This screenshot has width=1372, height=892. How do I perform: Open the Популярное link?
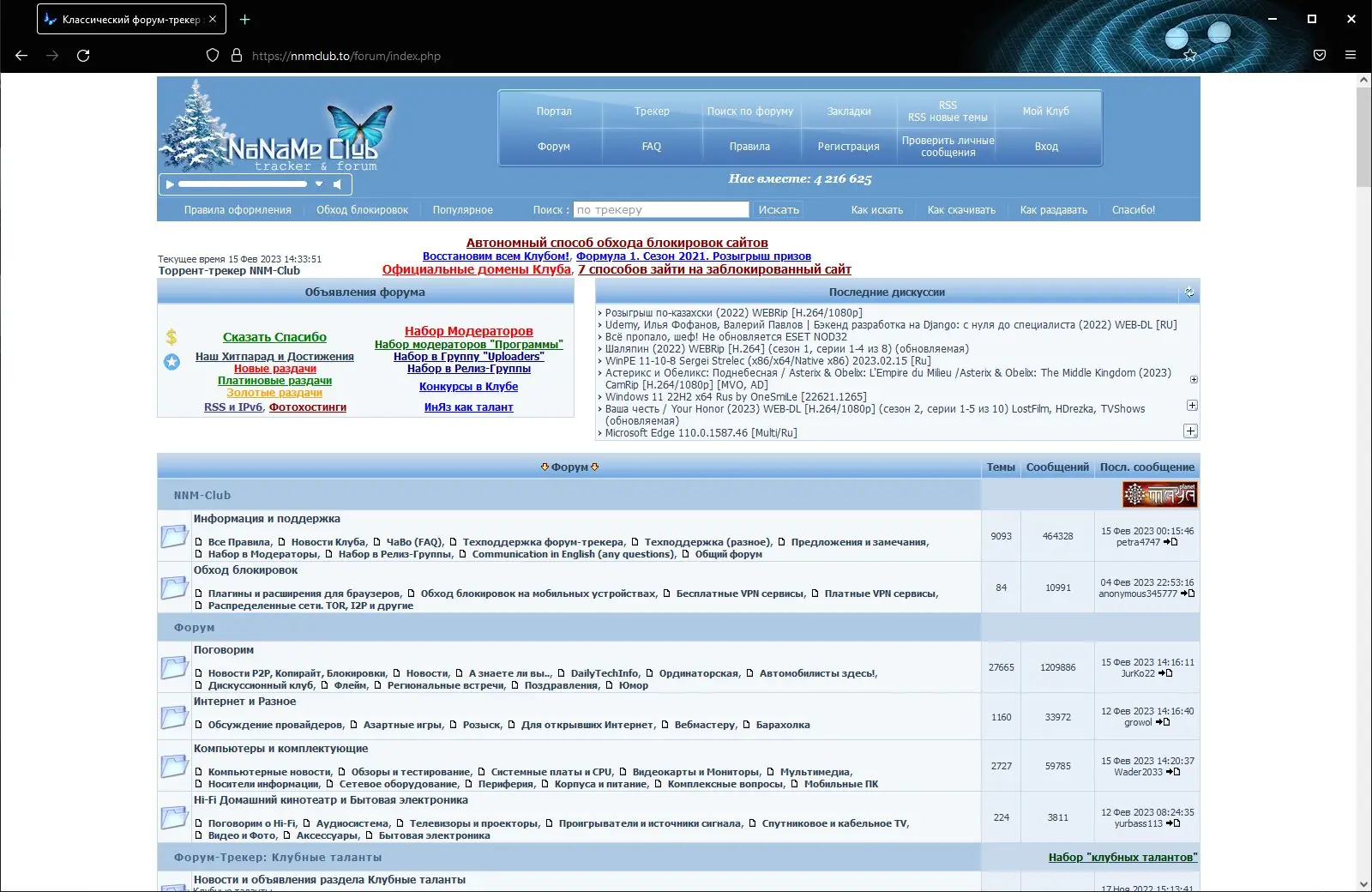[x=463, y=210]
